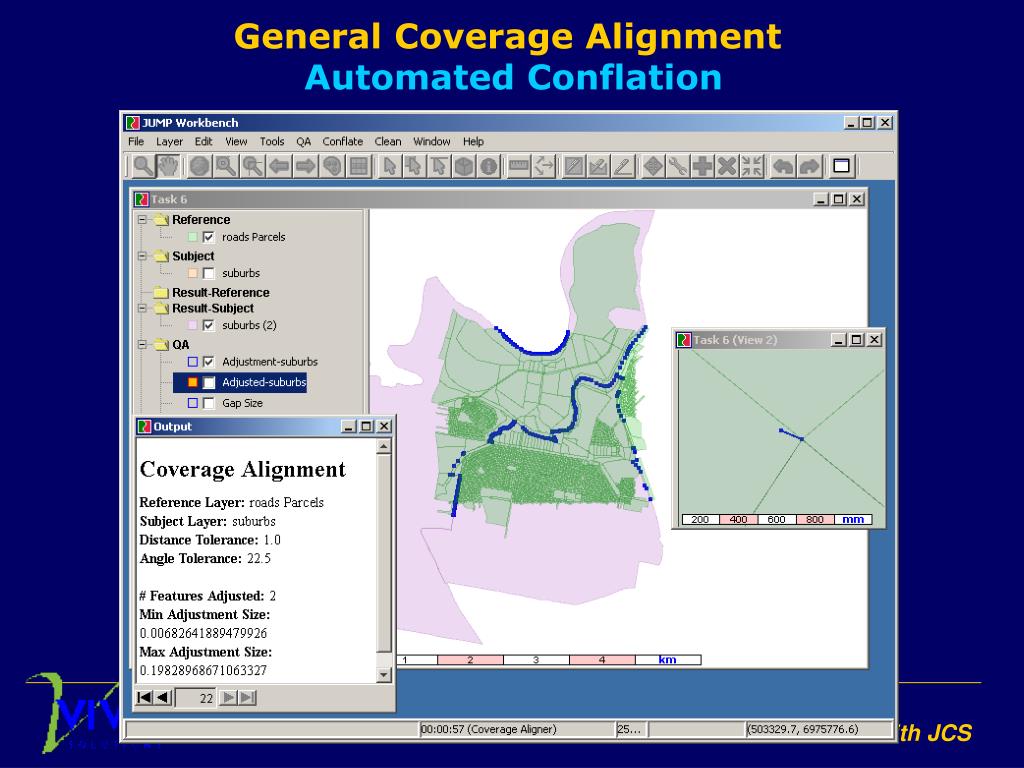Go to previous page in Output window
The width and height of the screenshot is (1024, 768).
point(163,697)
